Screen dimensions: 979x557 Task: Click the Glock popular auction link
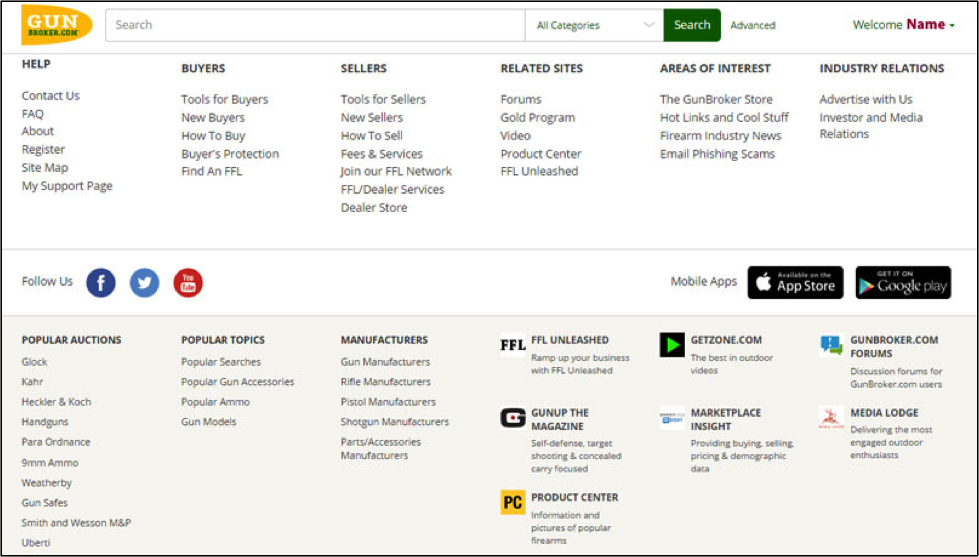(34, 362)
